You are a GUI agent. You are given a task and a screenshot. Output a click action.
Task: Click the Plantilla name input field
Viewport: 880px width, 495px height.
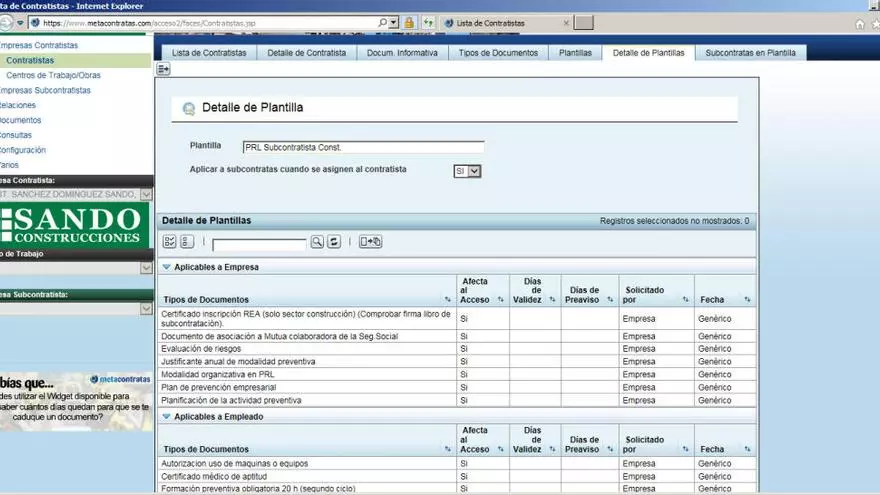click(363, 147)
